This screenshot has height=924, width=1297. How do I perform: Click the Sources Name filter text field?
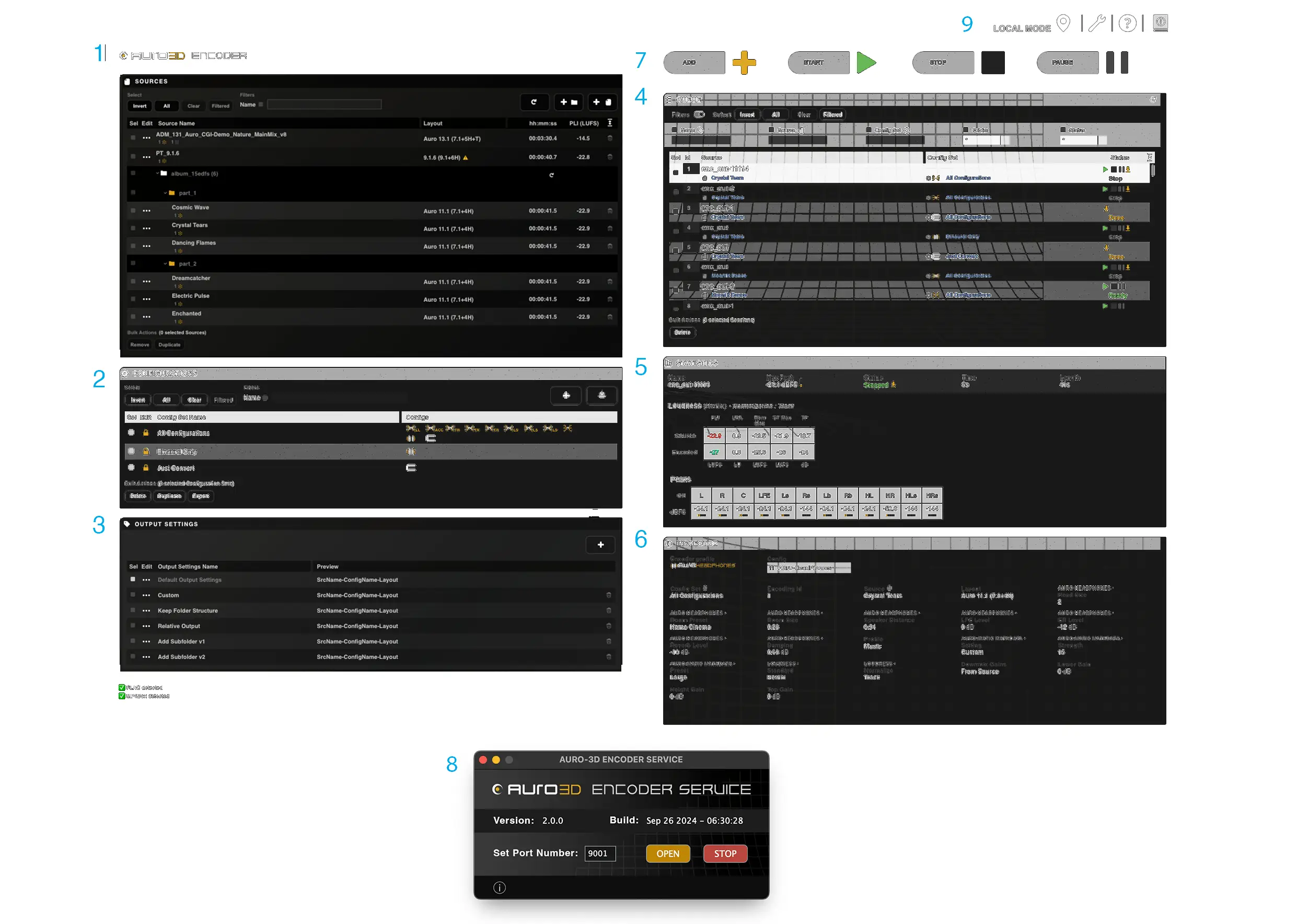[324, 105]
